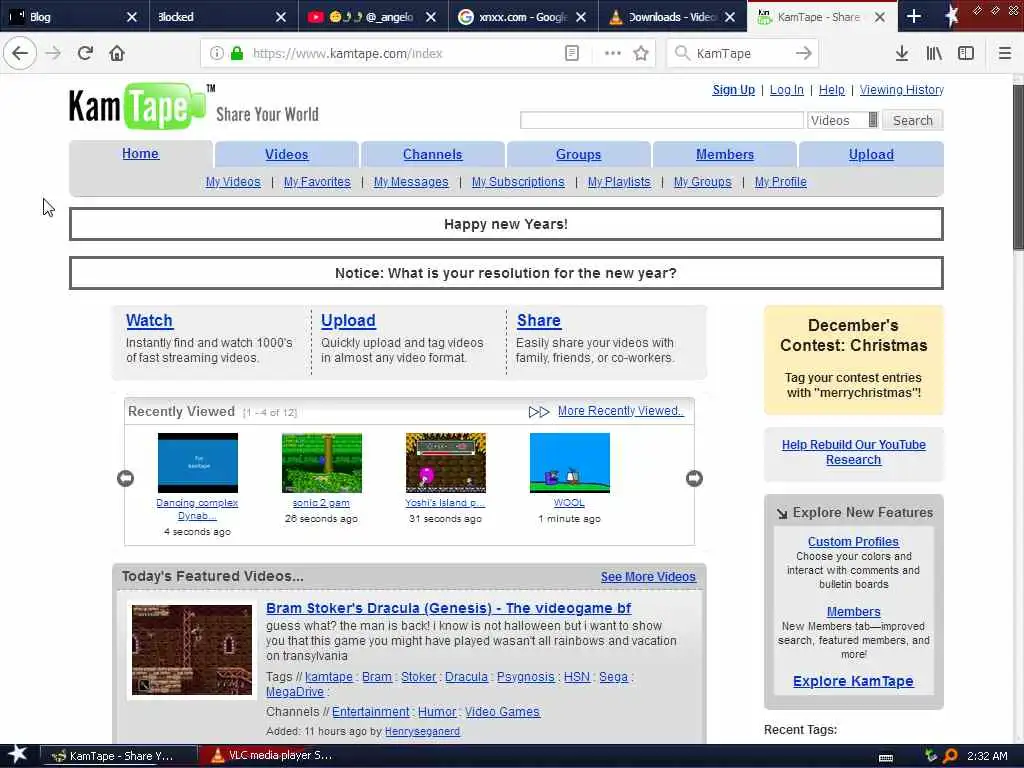This screenshot has width=1024, height=768.
Task: Click the keyboard tray icon on taskbar
Action: (x=886, y=758)
